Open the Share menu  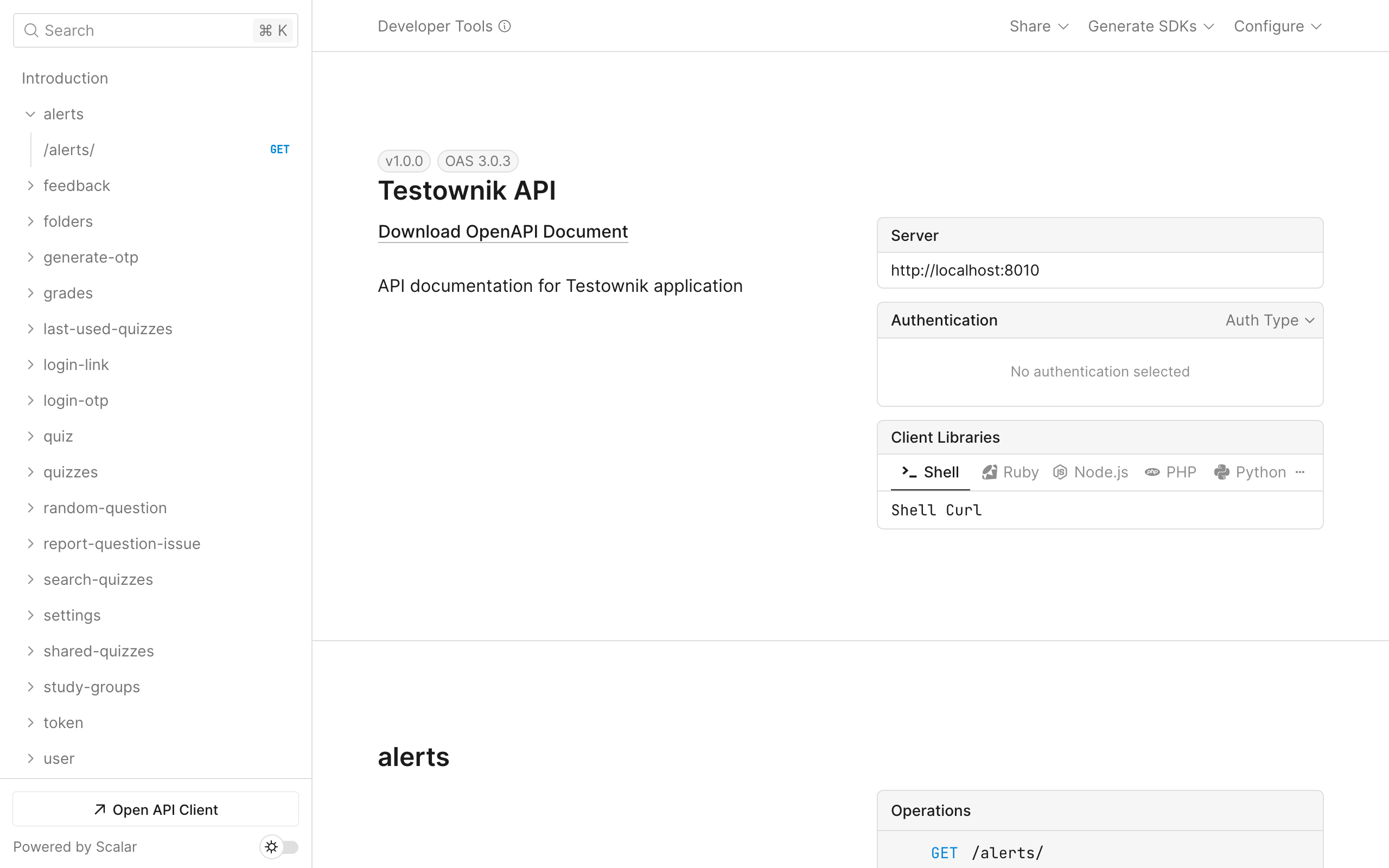point(1038,26)
